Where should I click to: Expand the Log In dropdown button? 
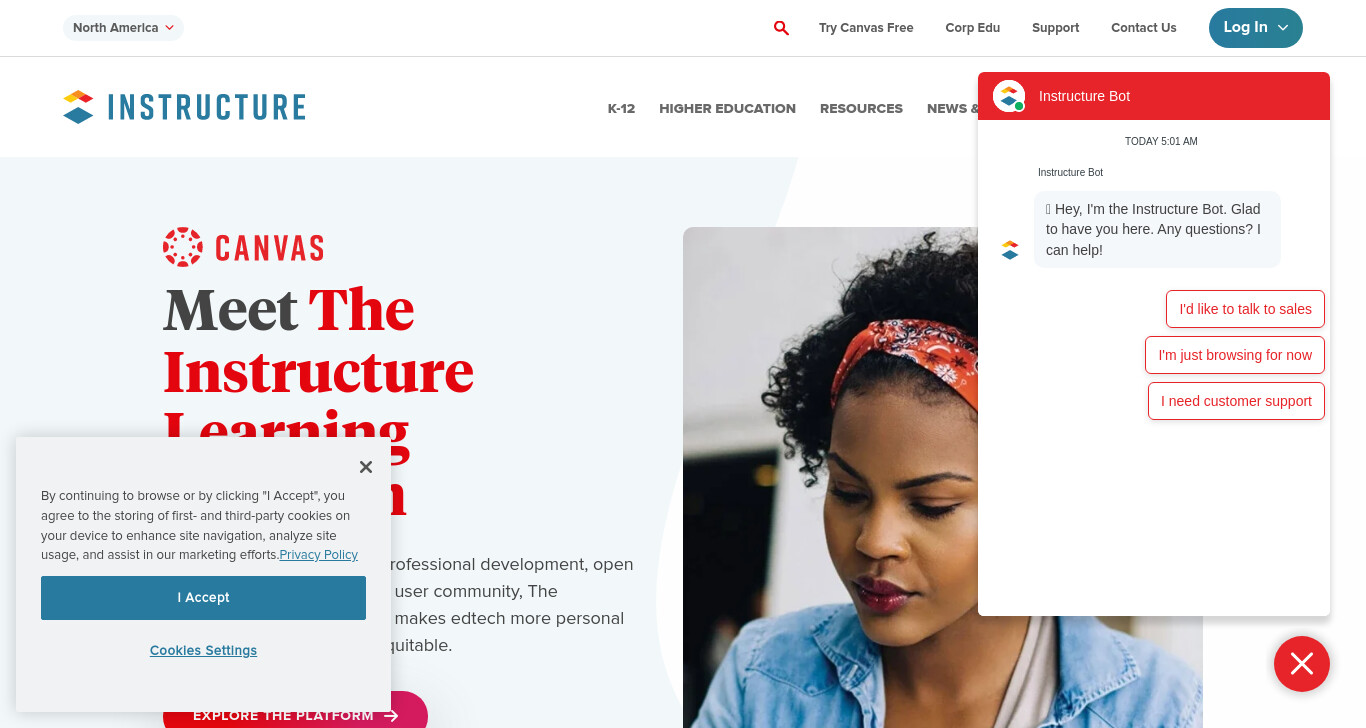[x=1256, y=28]
